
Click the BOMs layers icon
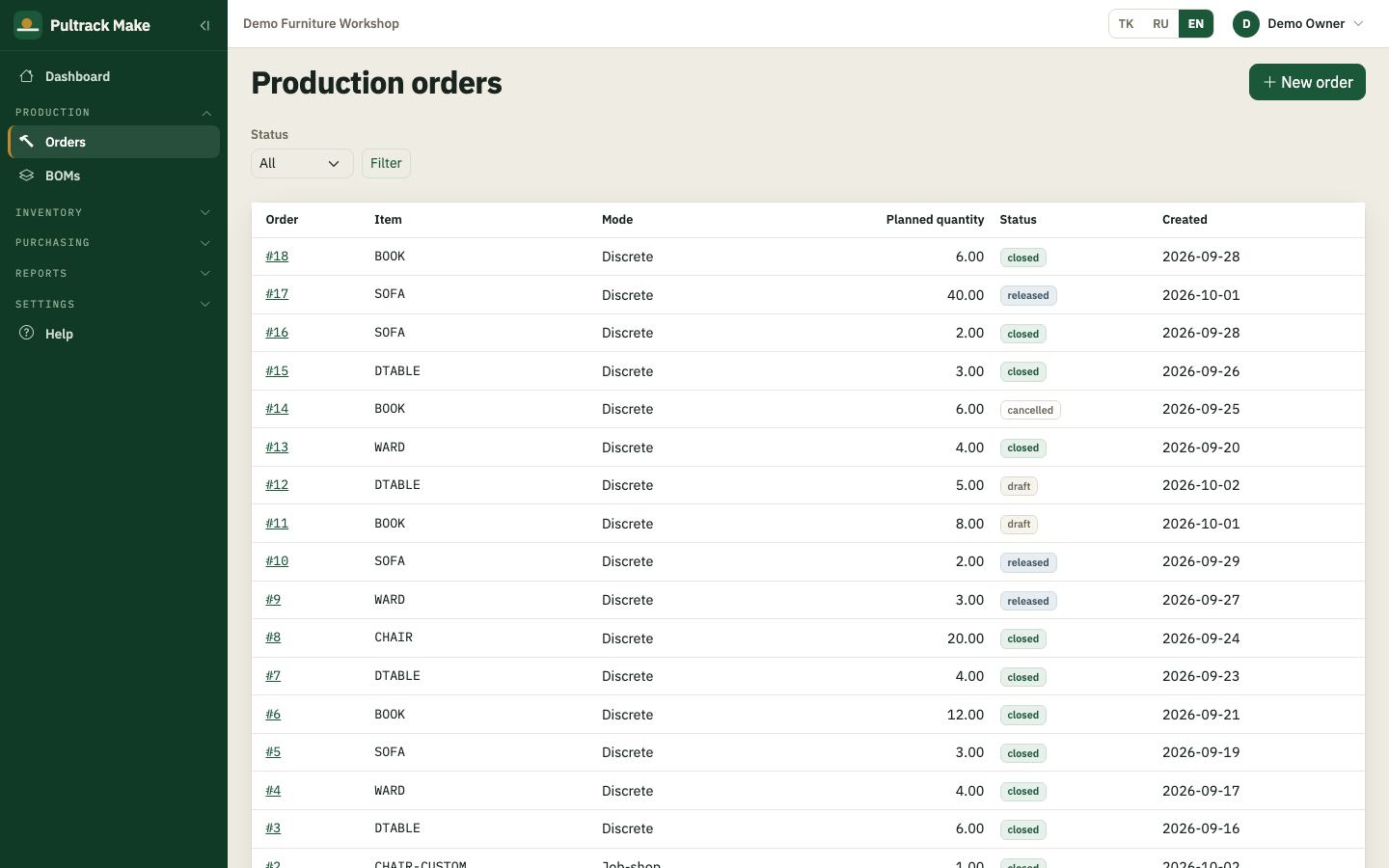pyautogui.click(x=27, y=176)
